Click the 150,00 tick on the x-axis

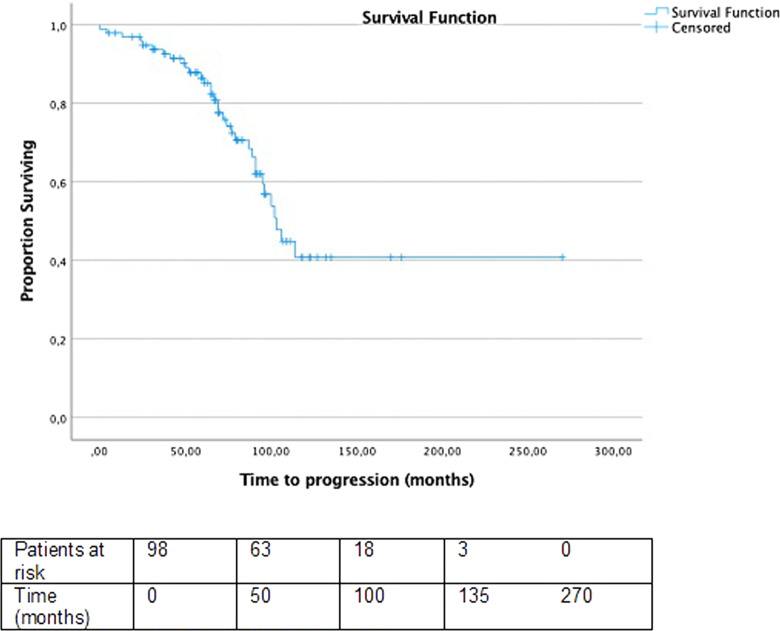coord(357,451)
